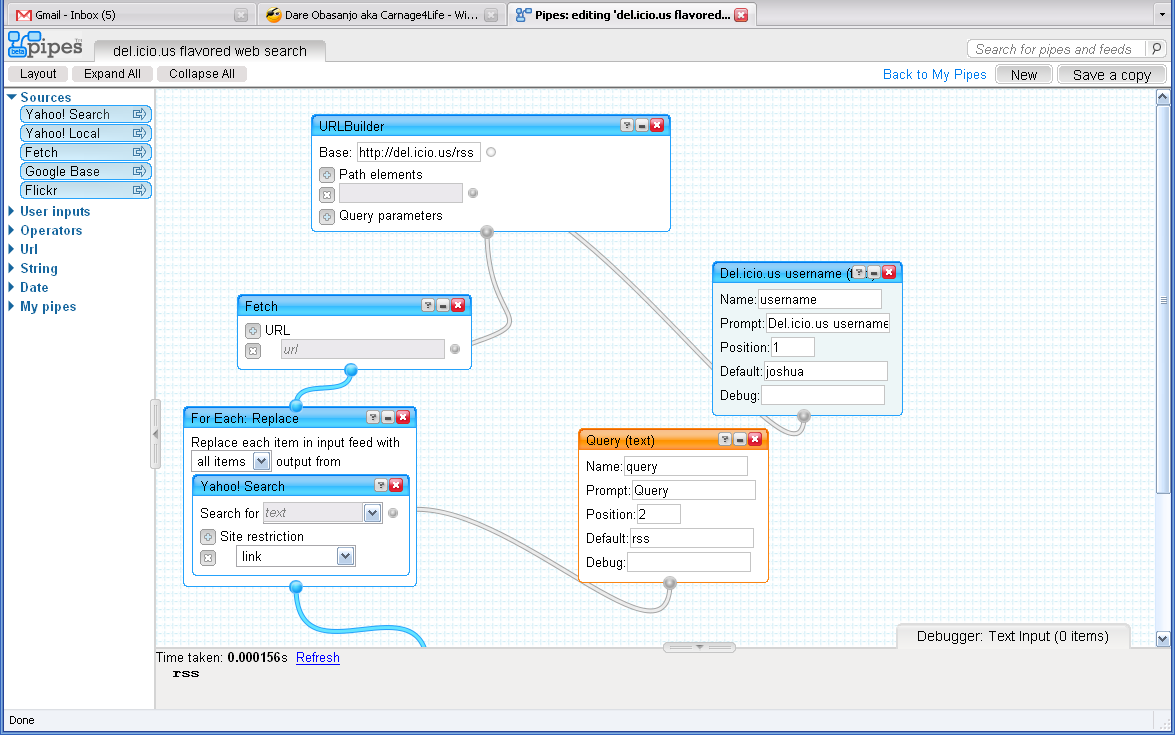Select path element connector terminal

pos(473,193)
